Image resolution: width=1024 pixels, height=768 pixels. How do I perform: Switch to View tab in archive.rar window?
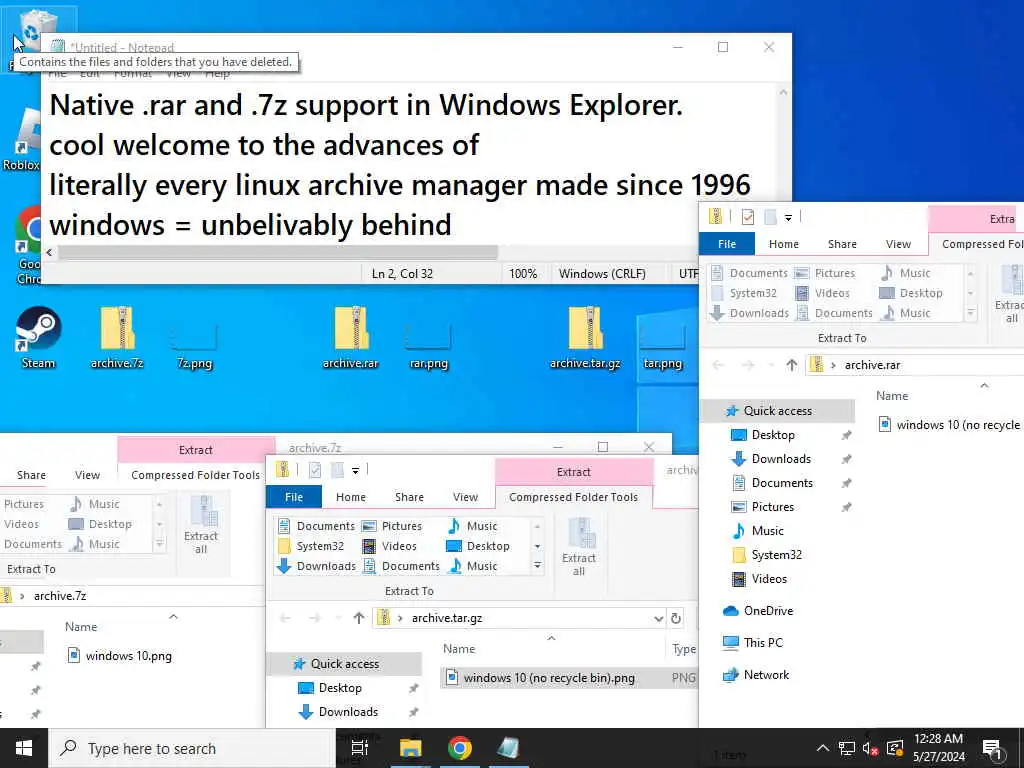(899, 244)
